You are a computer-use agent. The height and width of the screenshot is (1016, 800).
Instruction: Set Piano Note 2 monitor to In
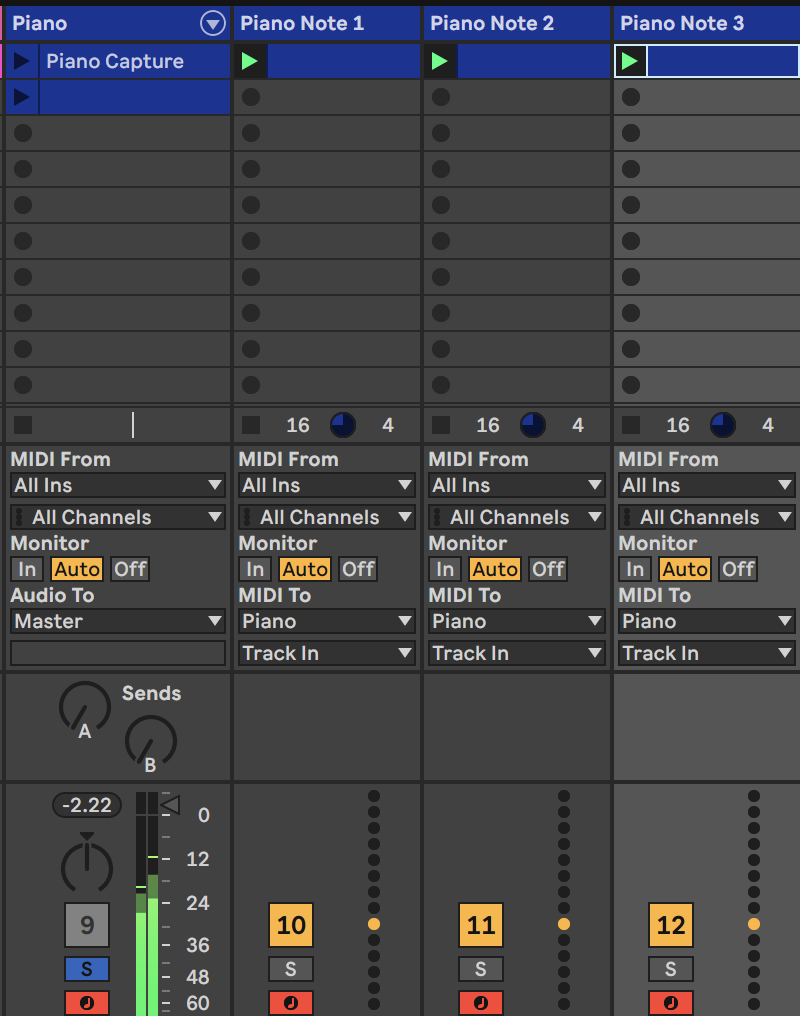coord(445,570)
